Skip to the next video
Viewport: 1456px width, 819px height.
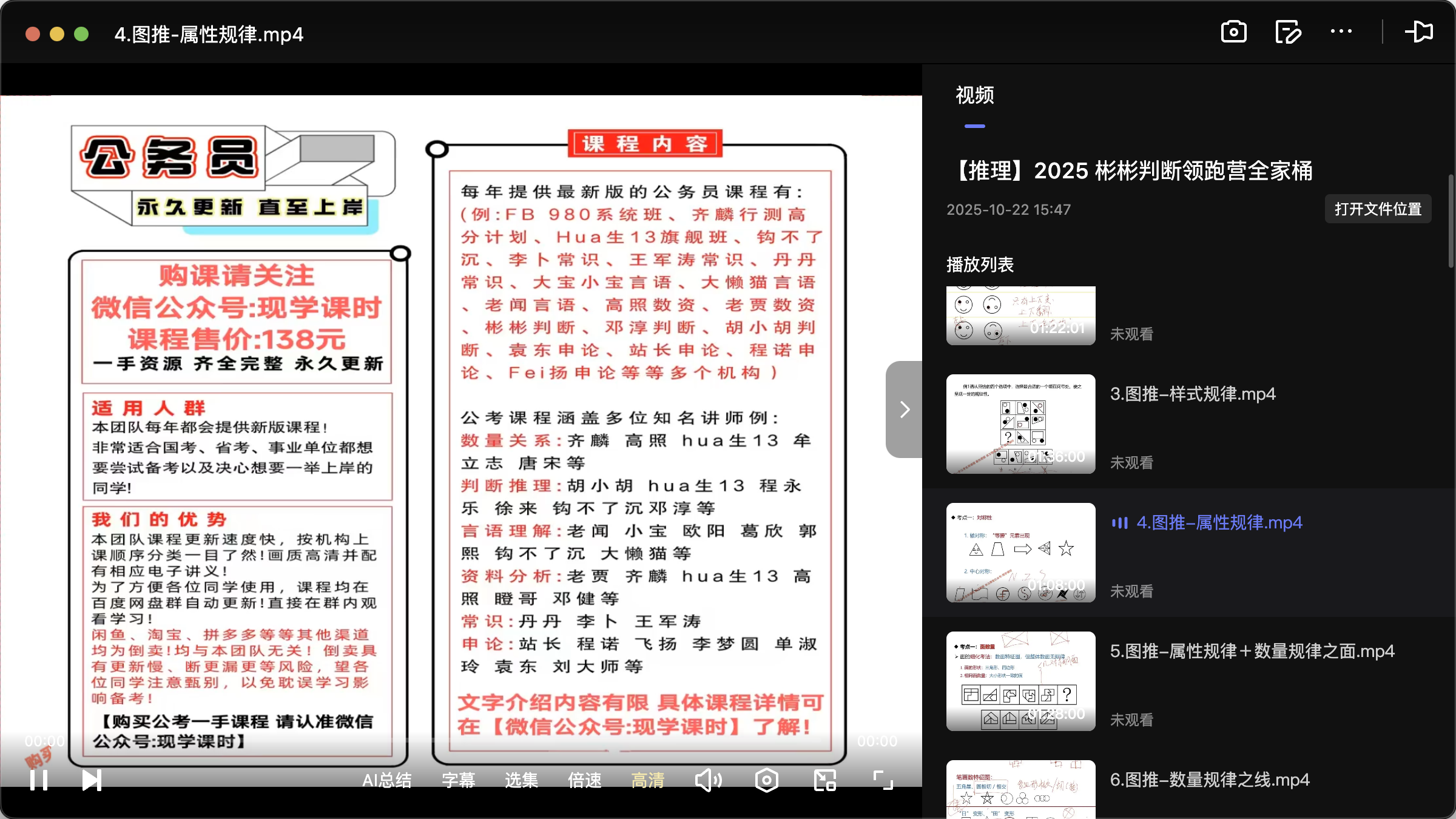pyautogui.click(x=92, y=780)
